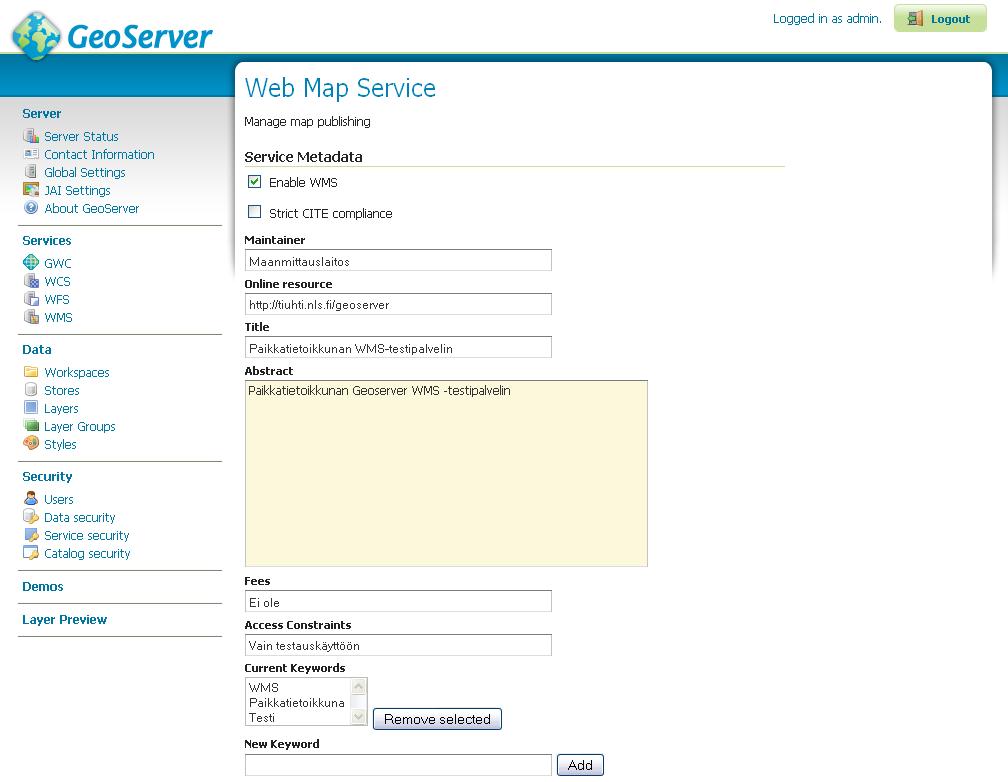This screenshot has width=1008, height=782.
Task: Click the JAI Settings picture icon
Action: point(31,190)
